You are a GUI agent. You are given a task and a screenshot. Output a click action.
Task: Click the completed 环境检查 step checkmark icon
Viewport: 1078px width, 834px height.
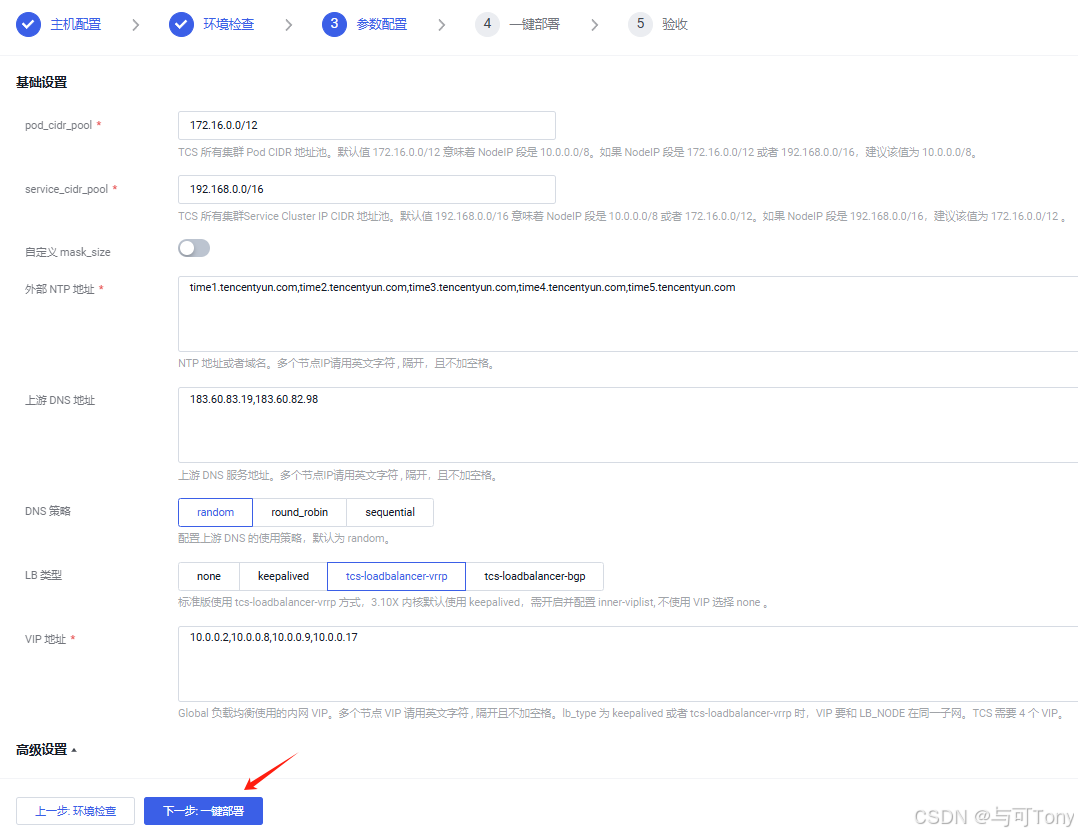181,24
